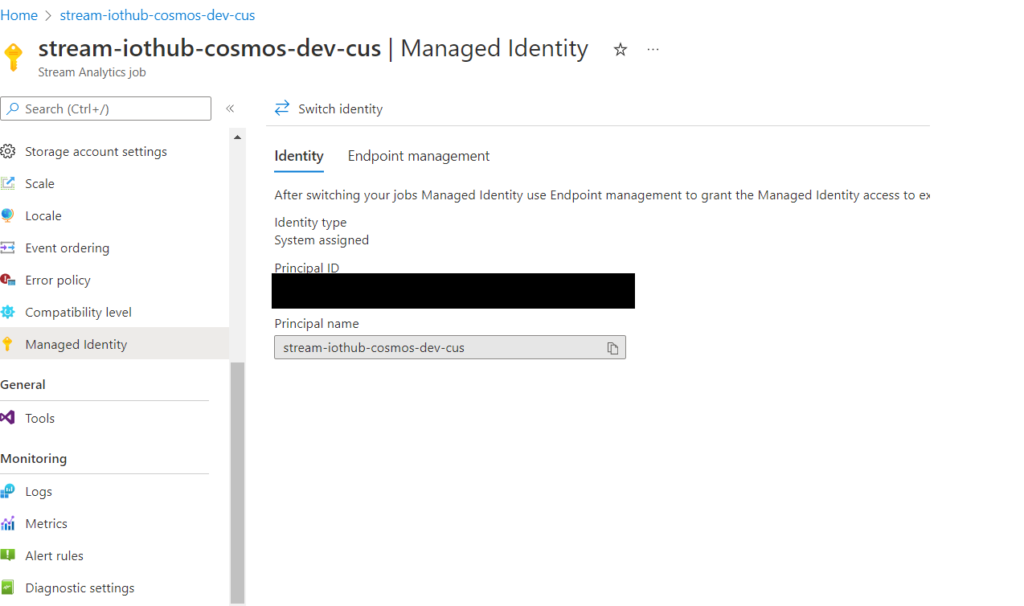Open the more options ellipsis menu
This screenshot has width=1024, height=606.
point(653,50)
